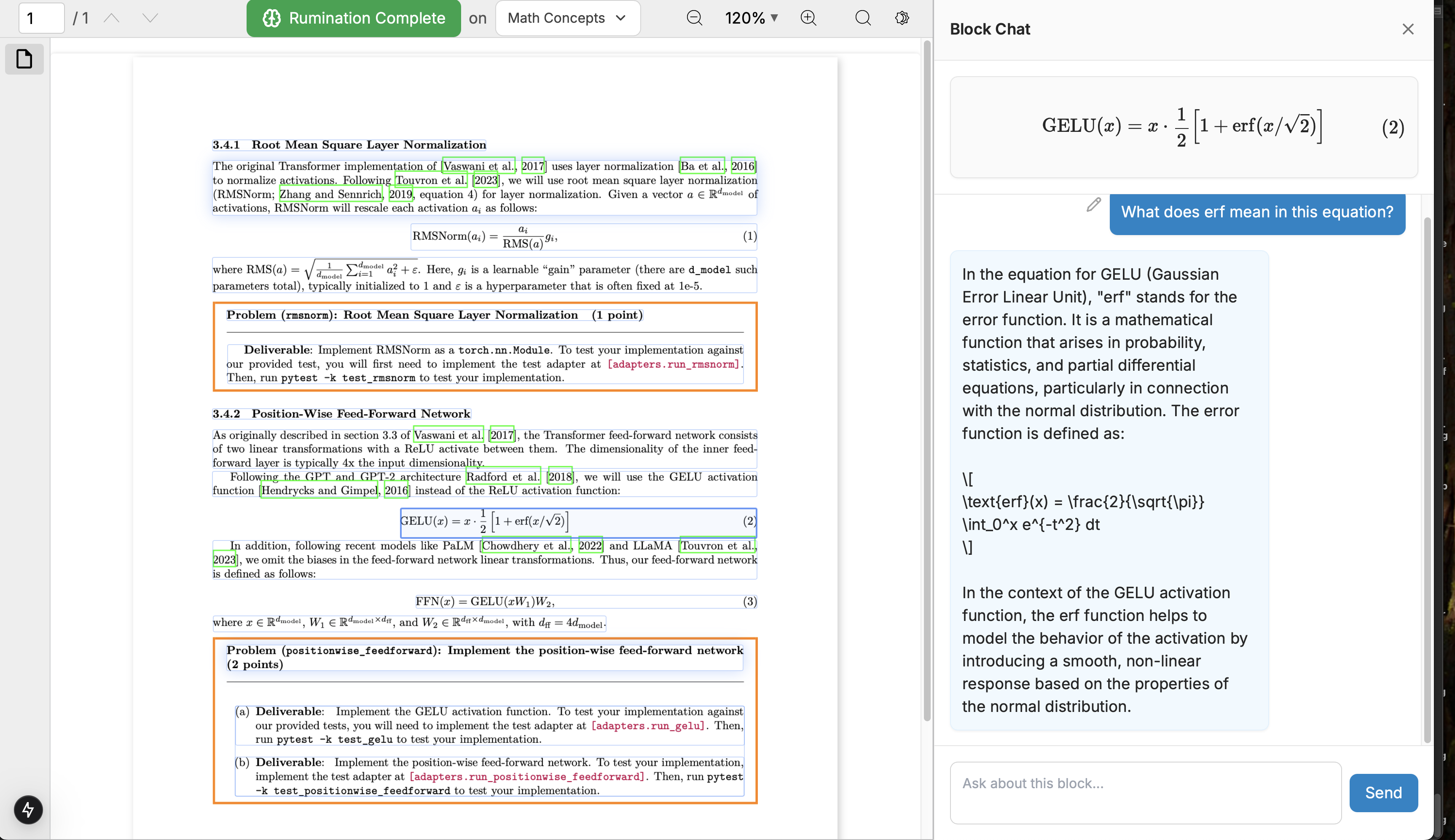Click the Rumination Complete button
This screenshot has width=1455, height=840.
(354, 18)
